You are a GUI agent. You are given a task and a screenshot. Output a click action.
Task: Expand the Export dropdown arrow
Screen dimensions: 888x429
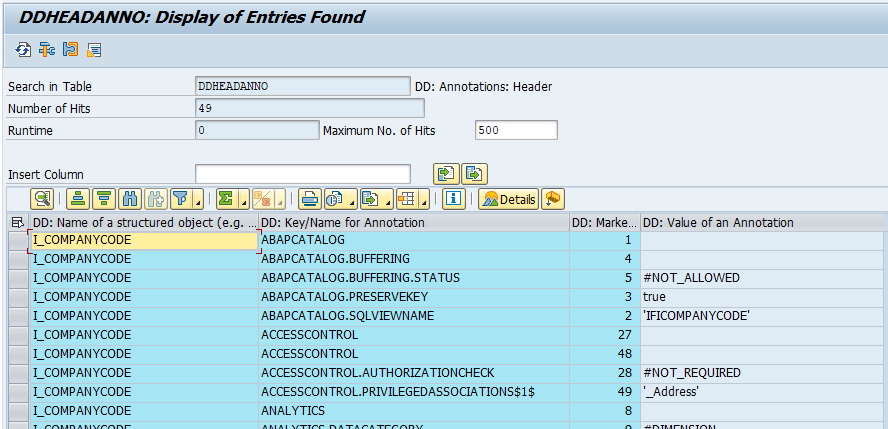pyautogui.click(x=388, y=199)
